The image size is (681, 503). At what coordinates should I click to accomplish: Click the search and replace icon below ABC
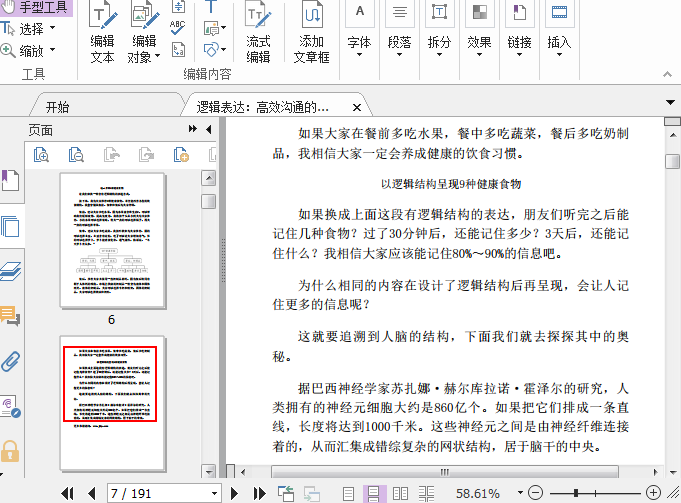[x=178, y=50]
